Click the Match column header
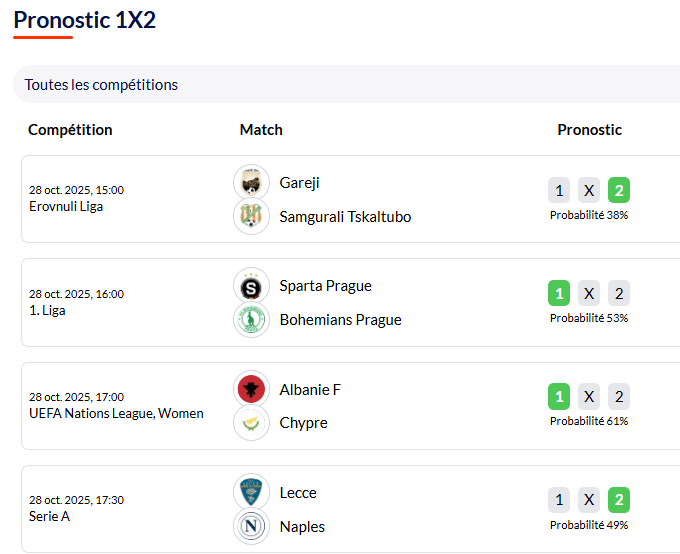 pos(261,130)
